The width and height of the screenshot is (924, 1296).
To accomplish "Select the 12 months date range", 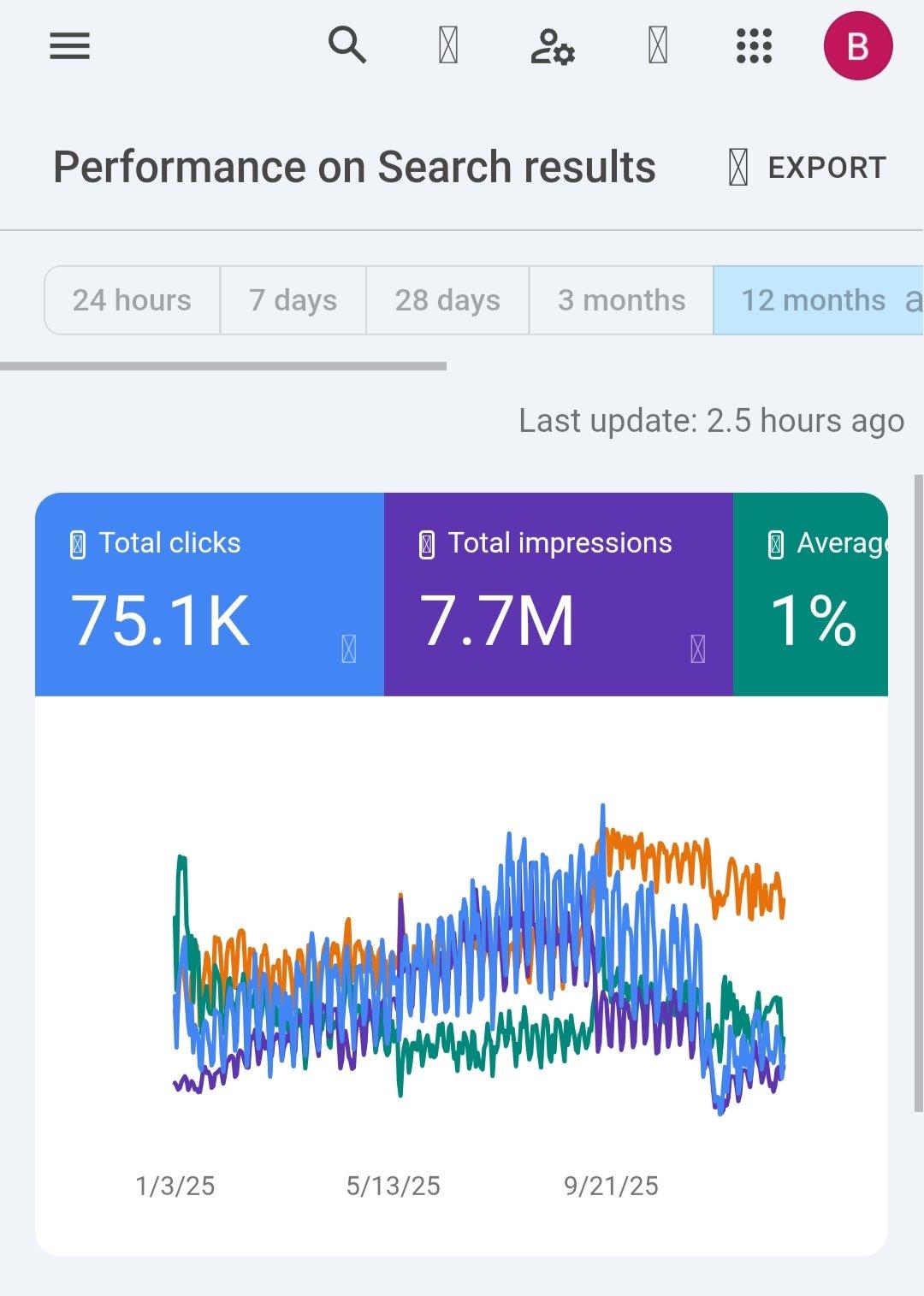I will [x=813, y=300].
